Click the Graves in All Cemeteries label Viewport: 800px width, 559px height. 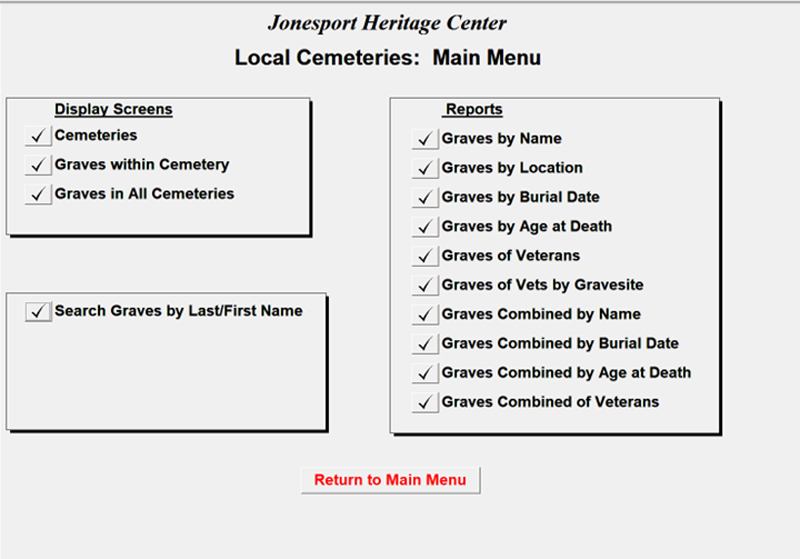point(144,194)
